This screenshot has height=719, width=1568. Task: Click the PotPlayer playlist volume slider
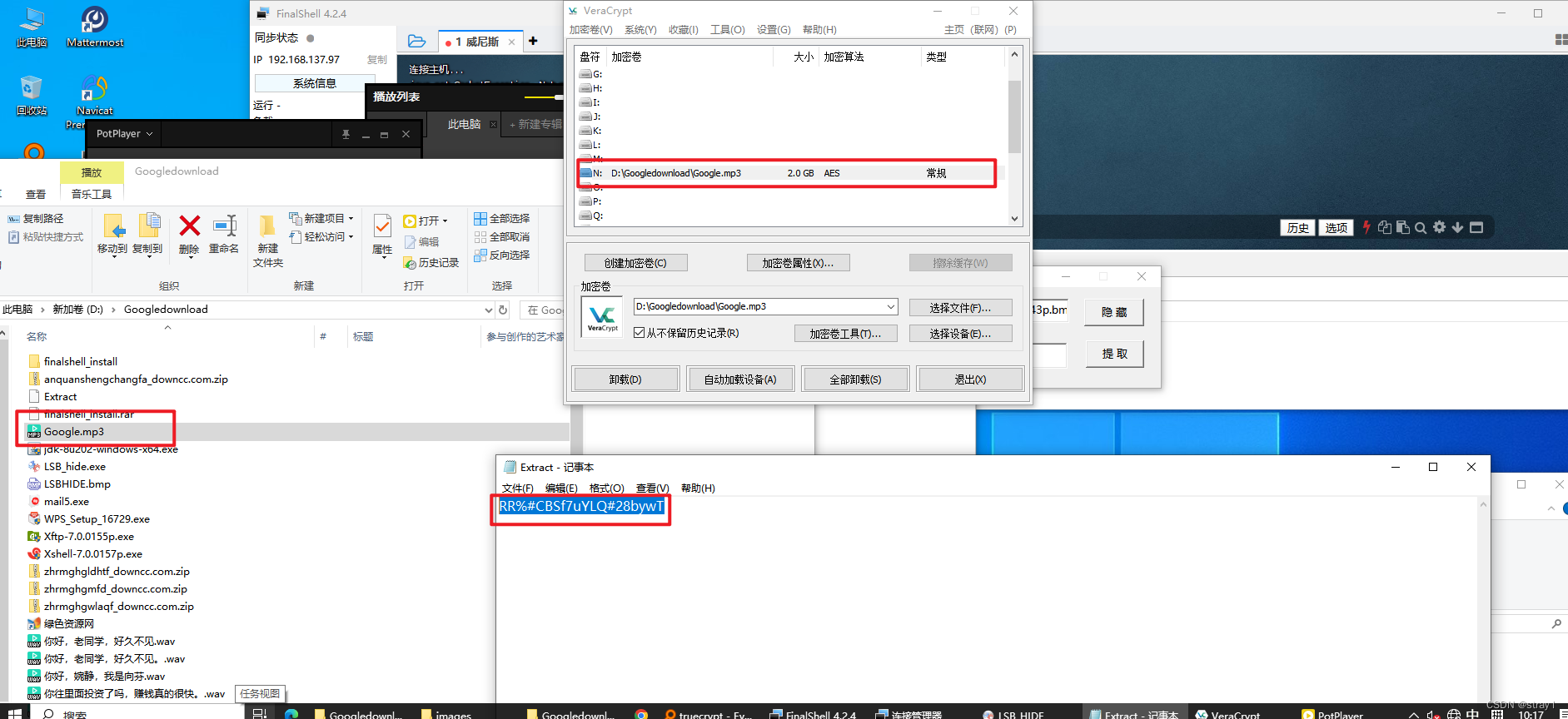543,98
